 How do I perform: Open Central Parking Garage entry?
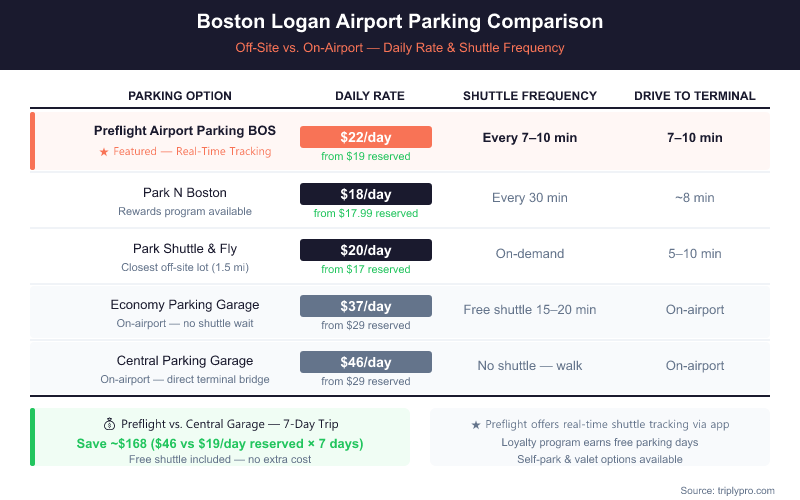click(185, 361)
